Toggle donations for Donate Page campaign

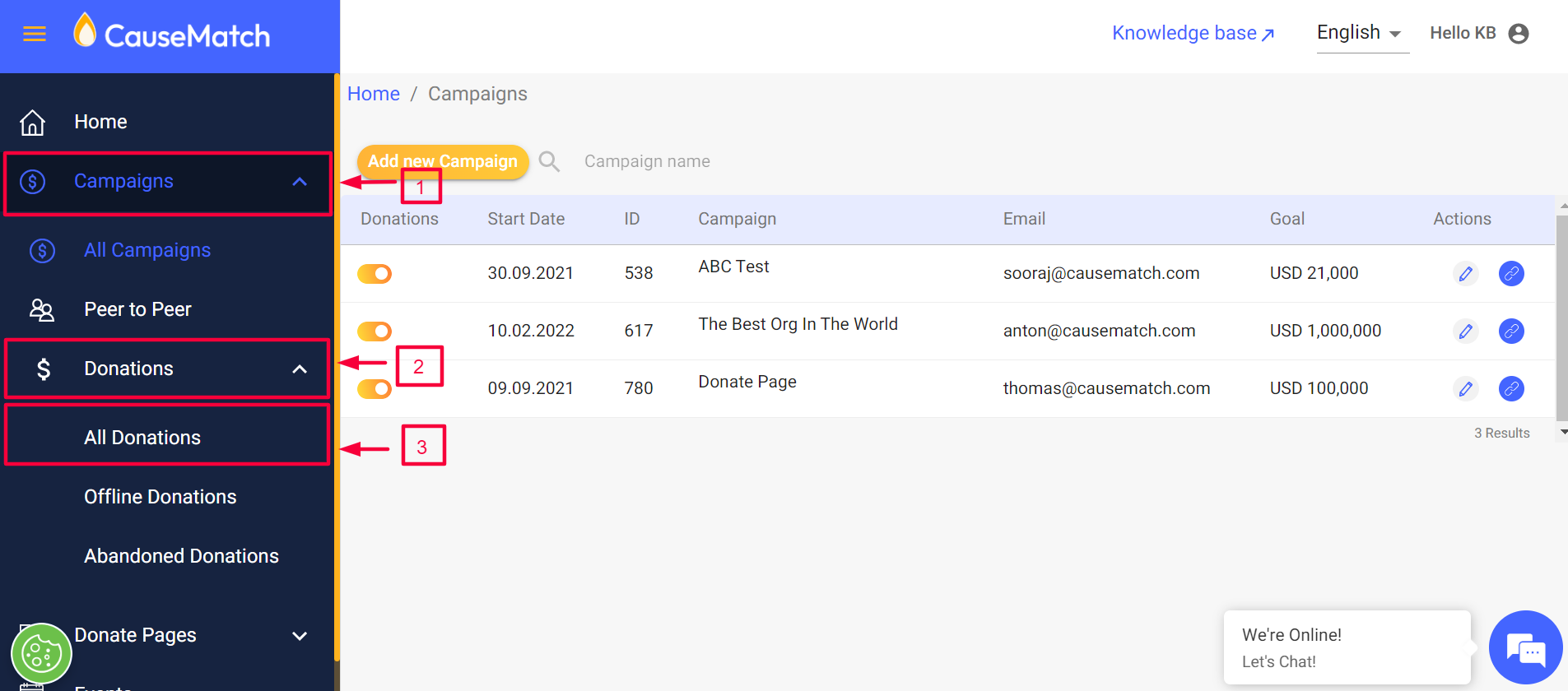pos(375,388)
